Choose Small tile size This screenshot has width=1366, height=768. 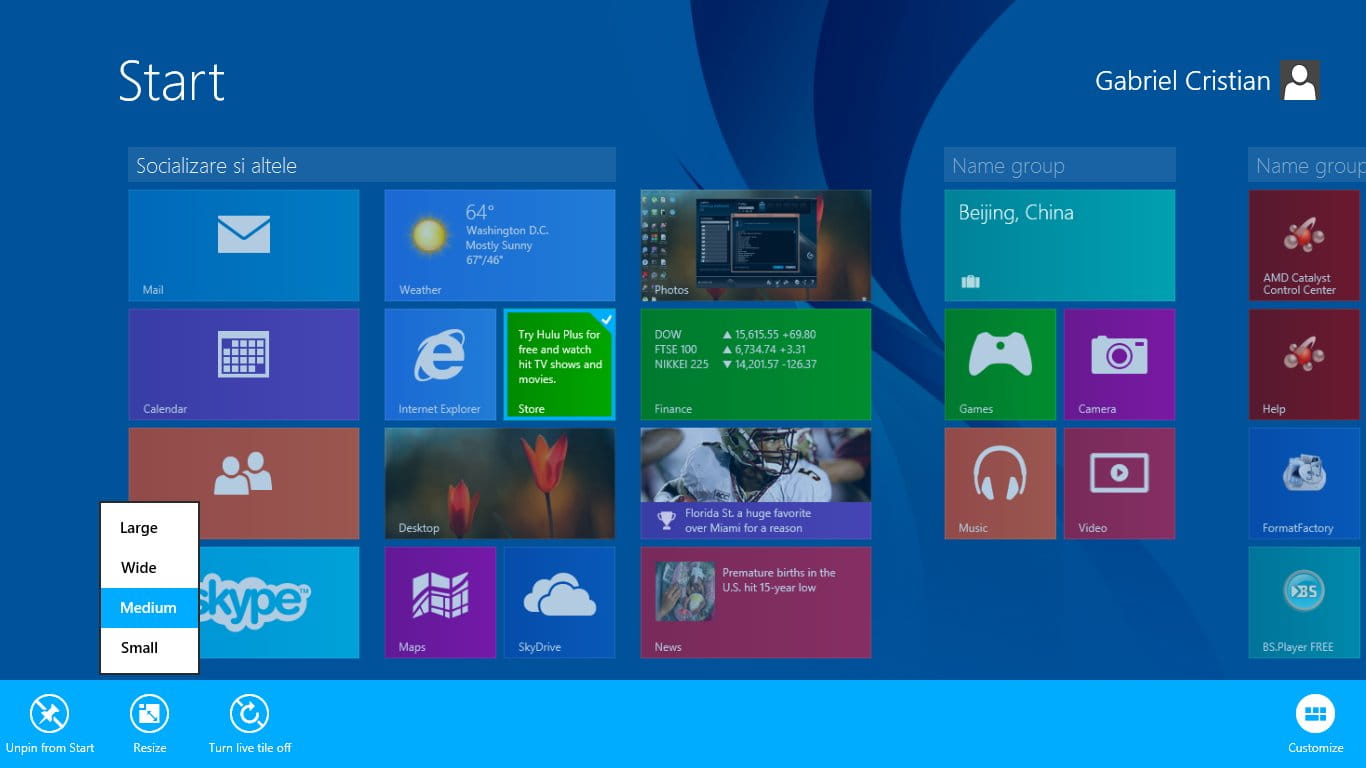coord(150,648)
